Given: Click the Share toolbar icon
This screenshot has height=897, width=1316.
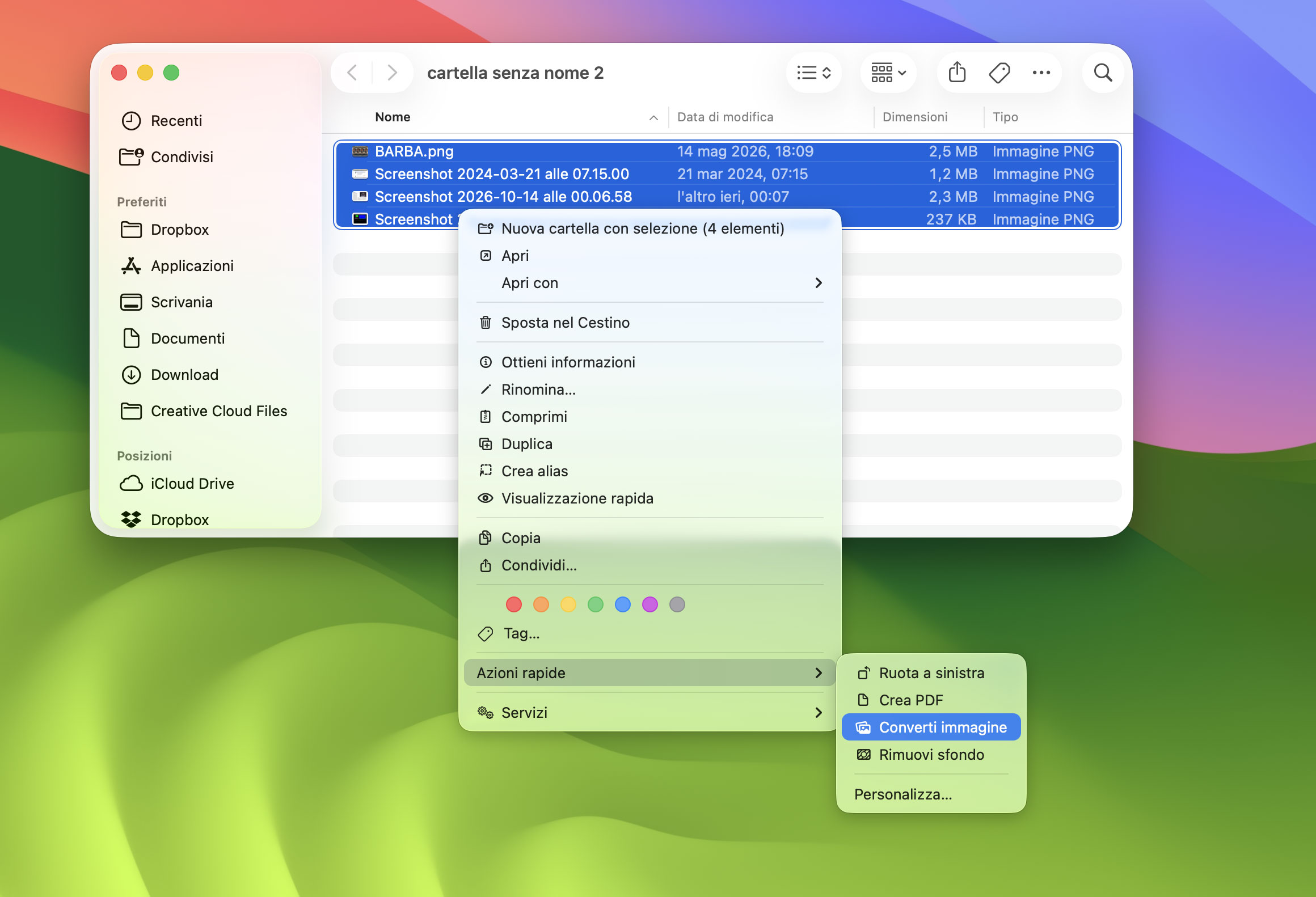Looking at the screenshot, I should (957, 73).
